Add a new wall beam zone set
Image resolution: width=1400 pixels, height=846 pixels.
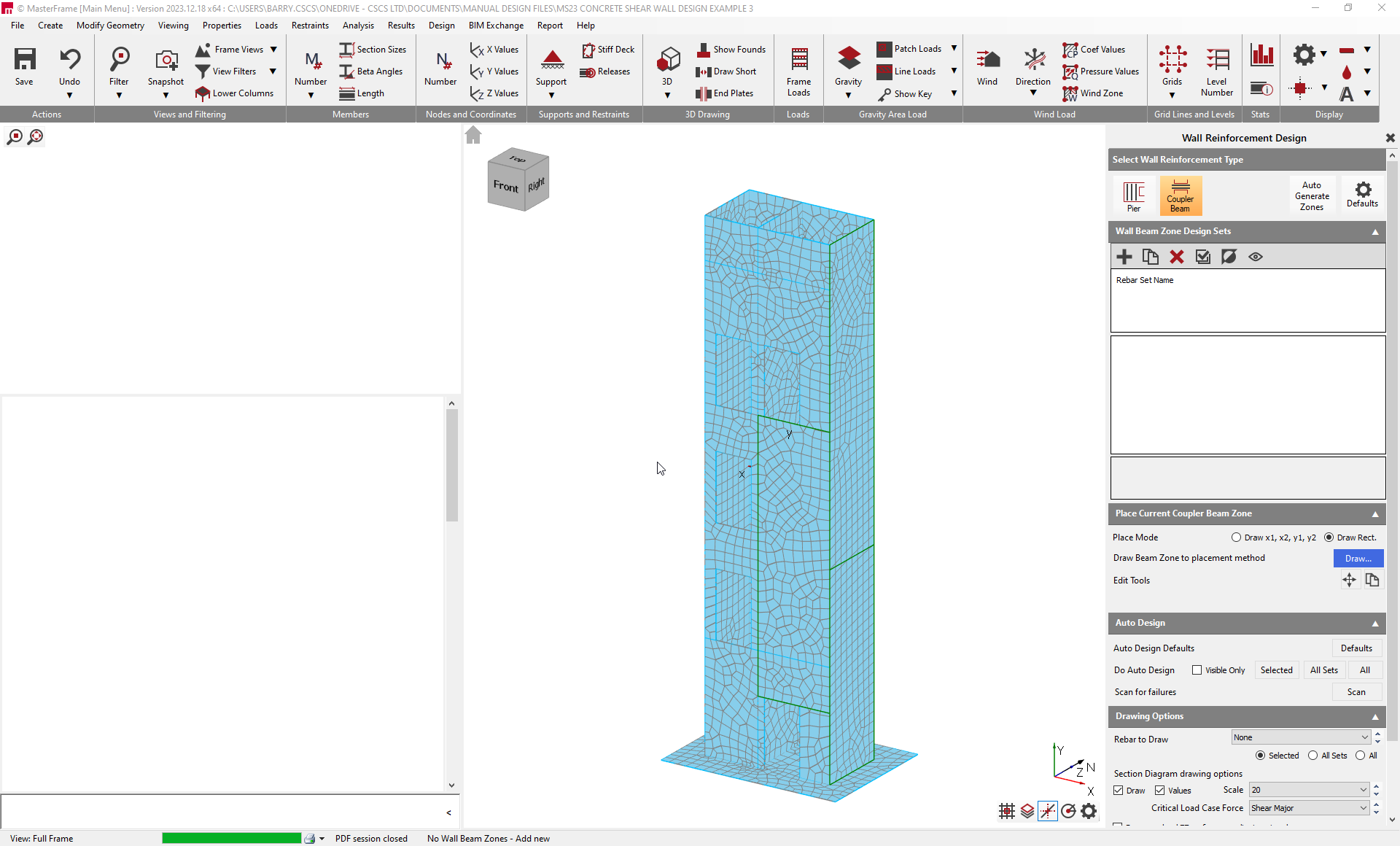[1124, 257]
